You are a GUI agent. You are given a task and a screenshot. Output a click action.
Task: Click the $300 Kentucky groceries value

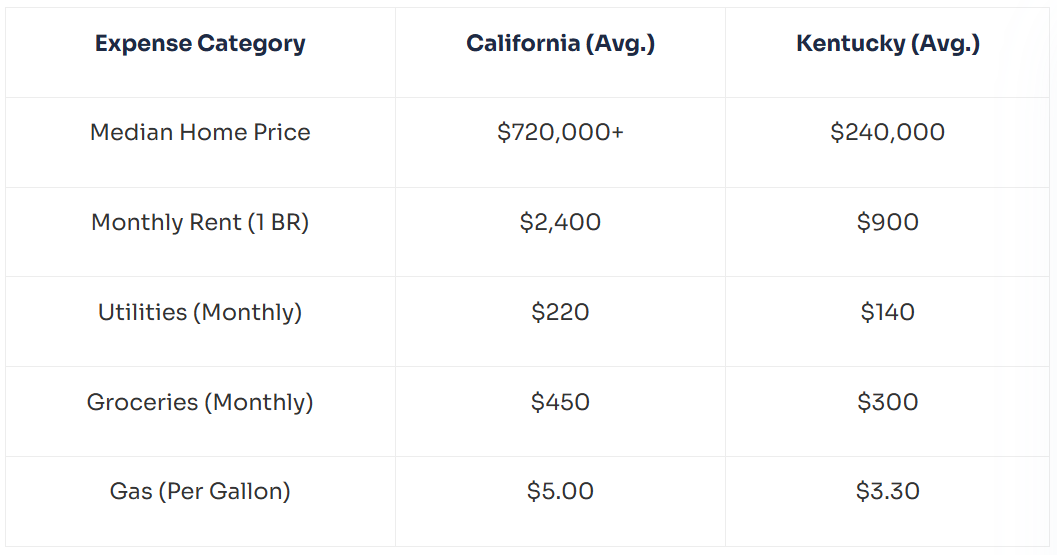[888, 402]
